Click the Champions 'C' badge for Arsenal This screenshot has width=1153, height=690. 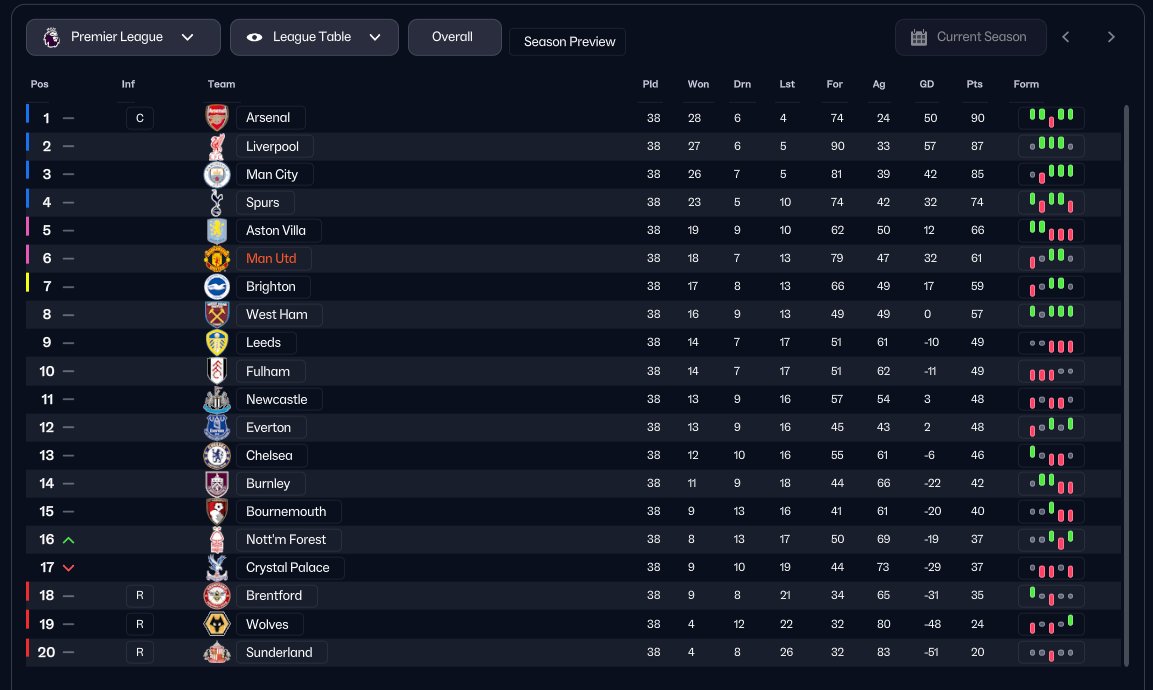tap(140, 119)
